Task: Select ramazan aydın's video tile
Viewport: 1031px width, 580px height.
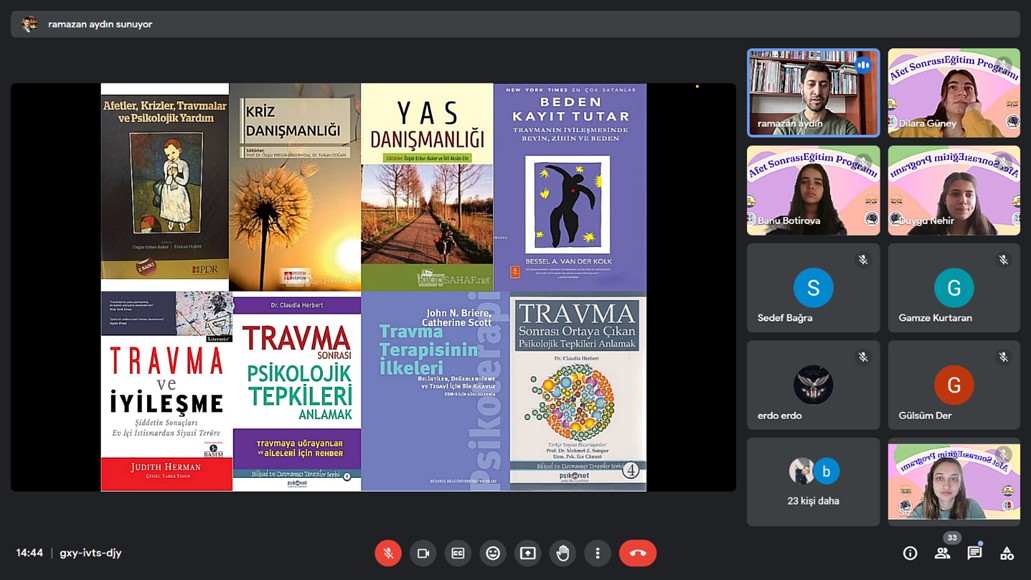Action: point(813,93)
